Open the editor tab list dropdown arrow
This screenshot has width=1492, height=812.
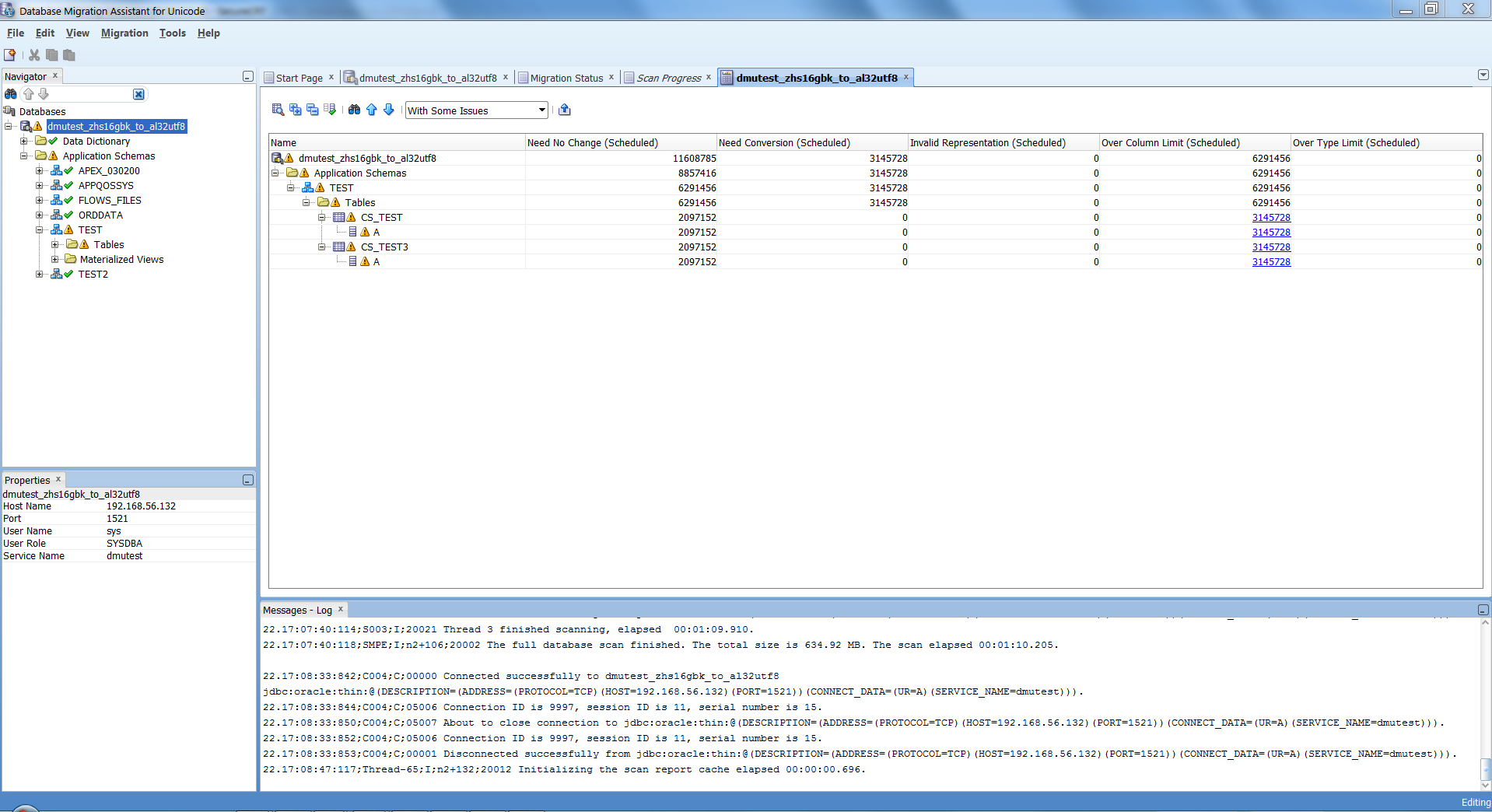[1483, 75]
